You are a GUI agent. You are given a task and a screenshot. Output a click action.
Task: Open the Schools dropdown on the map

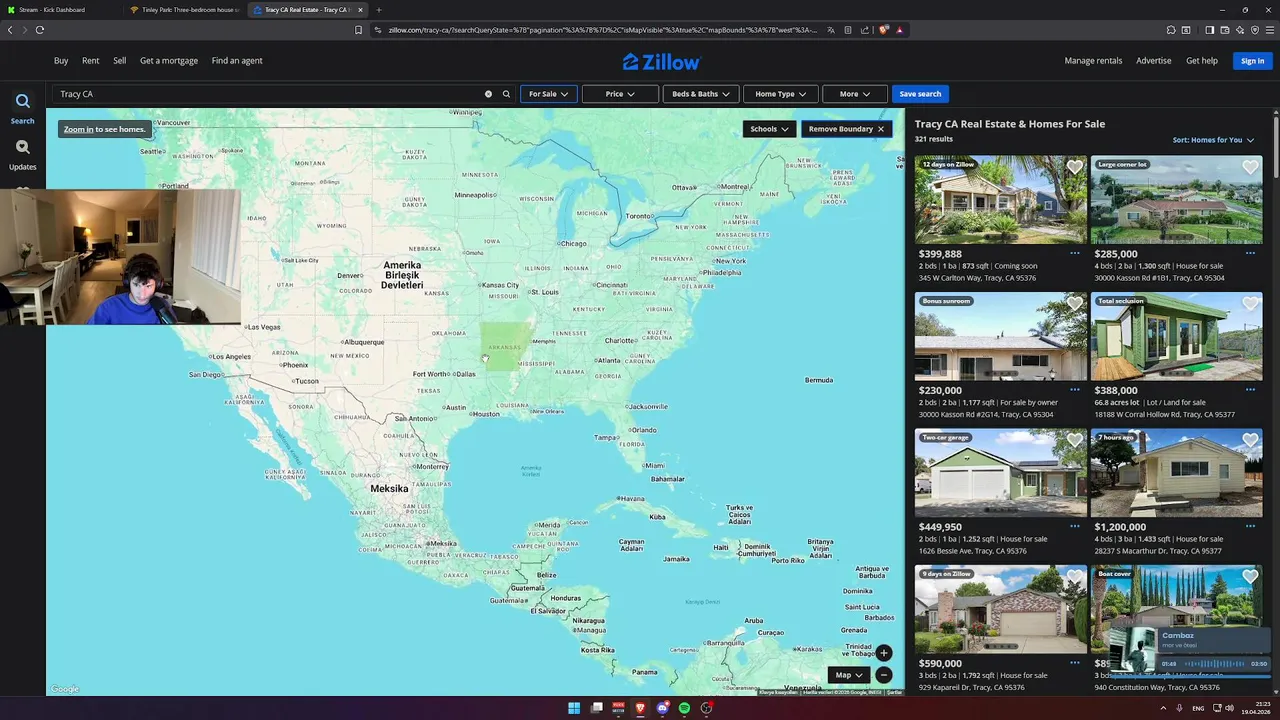click(770, 129)
